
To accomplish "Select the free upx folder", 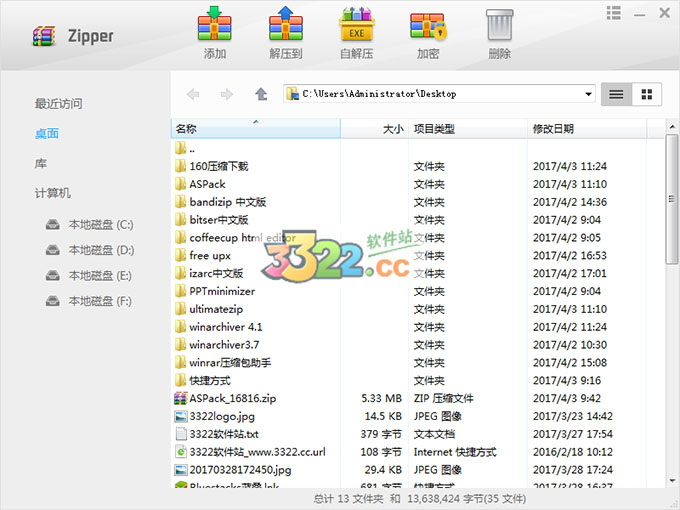I will [417, 255].
